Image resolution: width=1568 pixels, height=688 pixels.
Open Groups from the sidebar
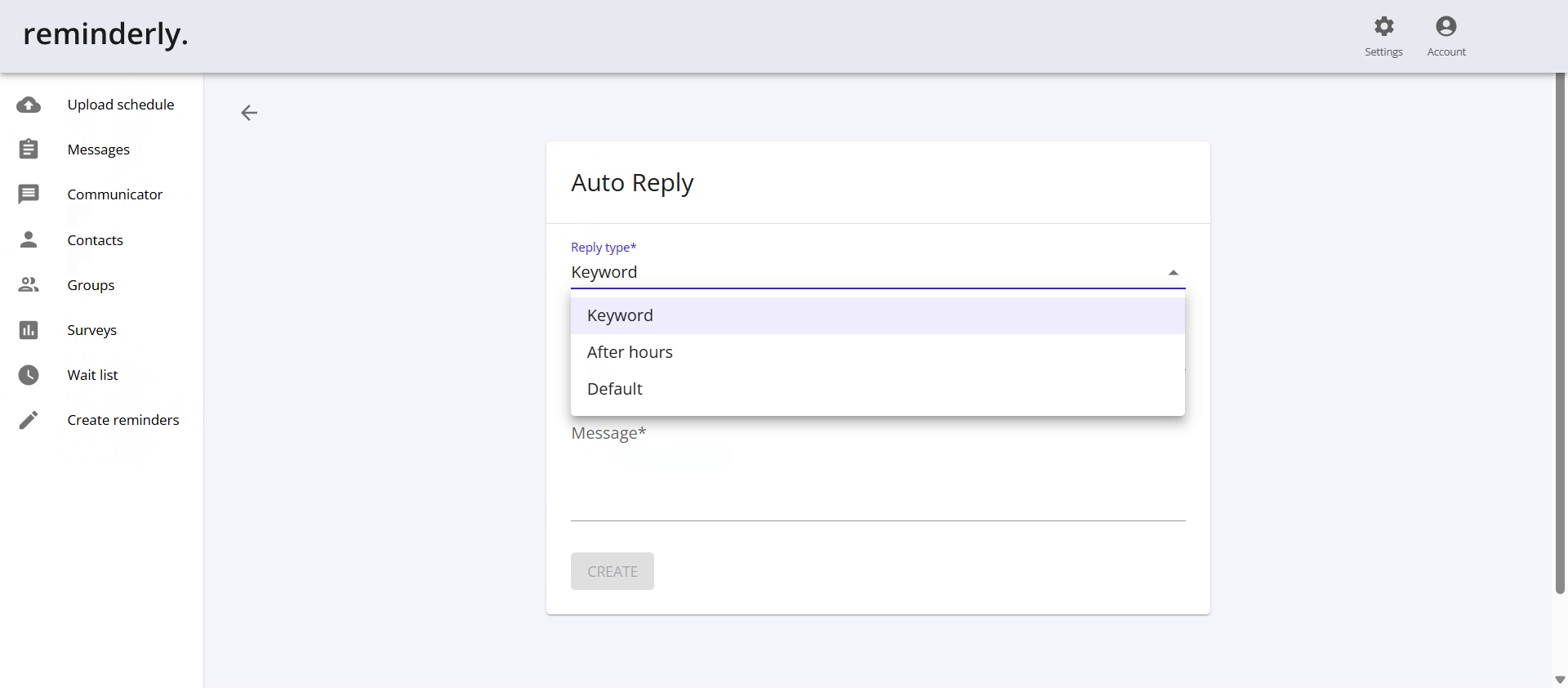(91, 285)
